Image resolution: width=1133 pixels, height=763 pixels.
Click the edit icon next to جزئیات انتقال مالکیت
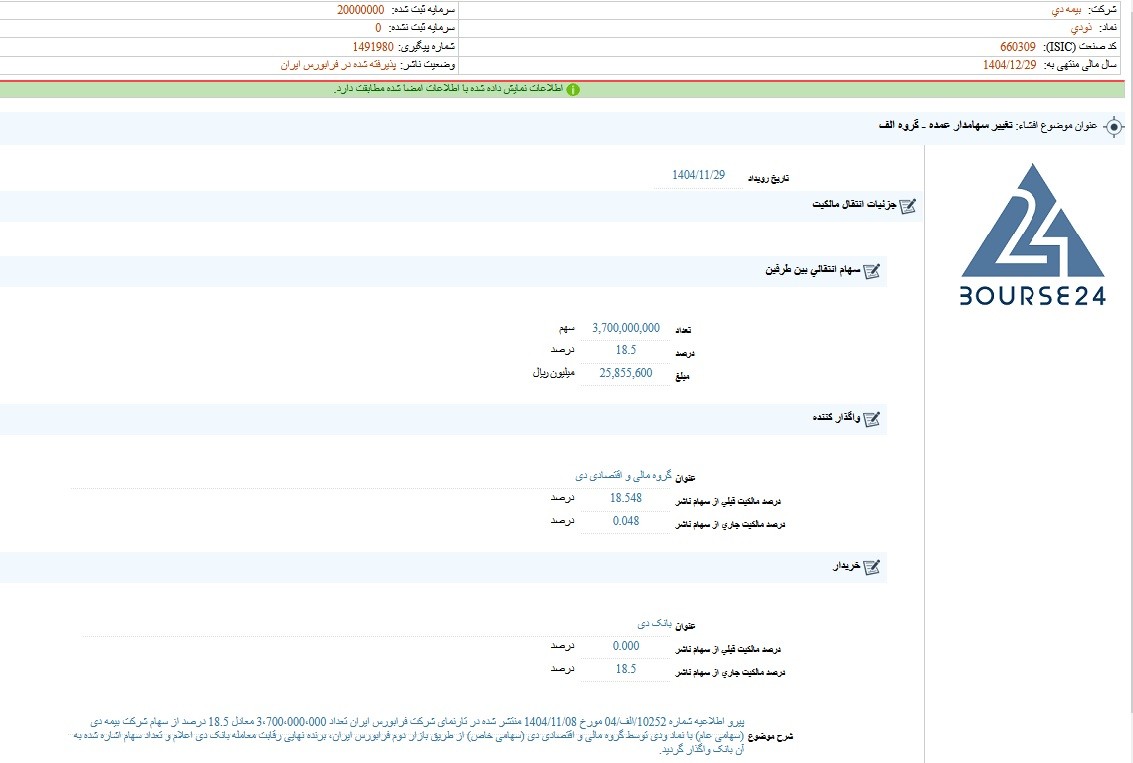pos(908,206)
